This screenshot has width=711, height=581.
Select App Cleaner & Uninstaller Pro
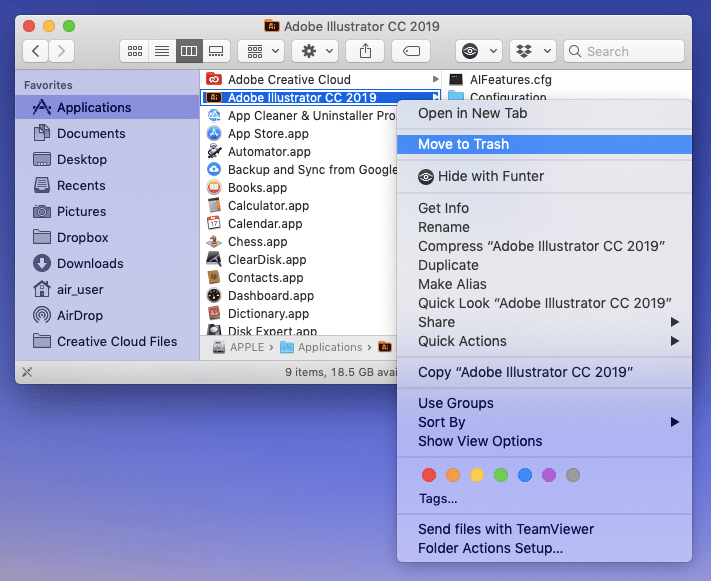pyautogui.click(x=299, y=116)
